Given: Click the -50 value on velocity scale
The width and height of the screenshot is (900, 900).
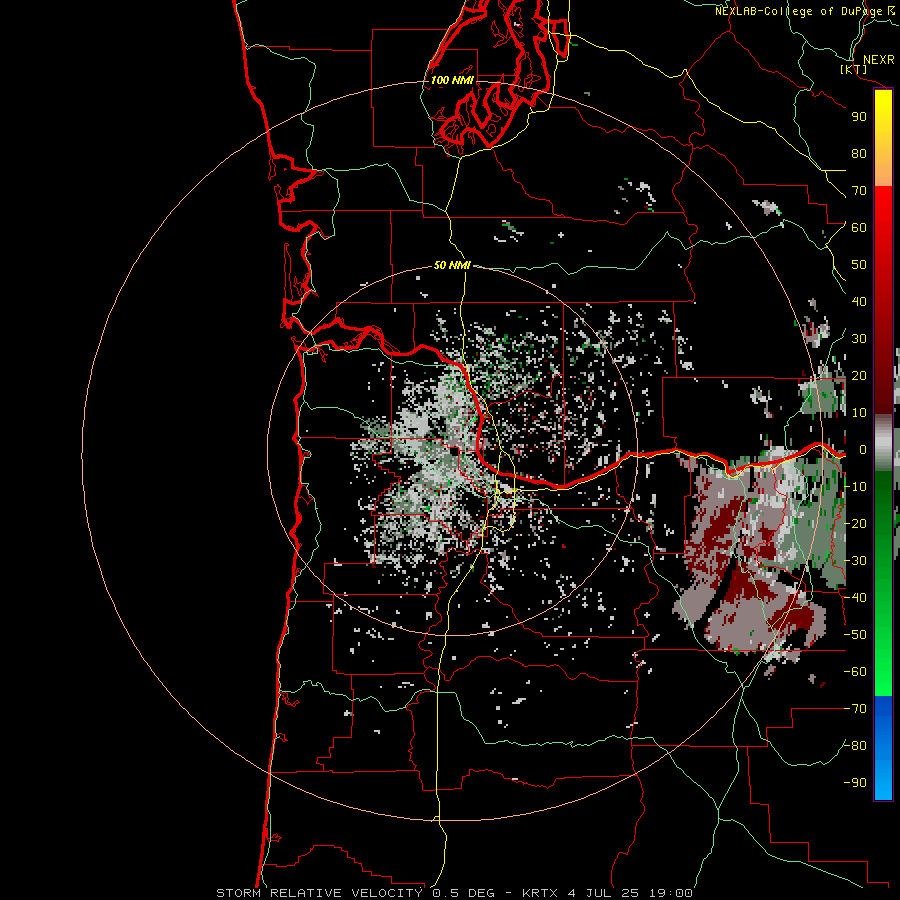Looking at the screenshot, I should 855,635.
